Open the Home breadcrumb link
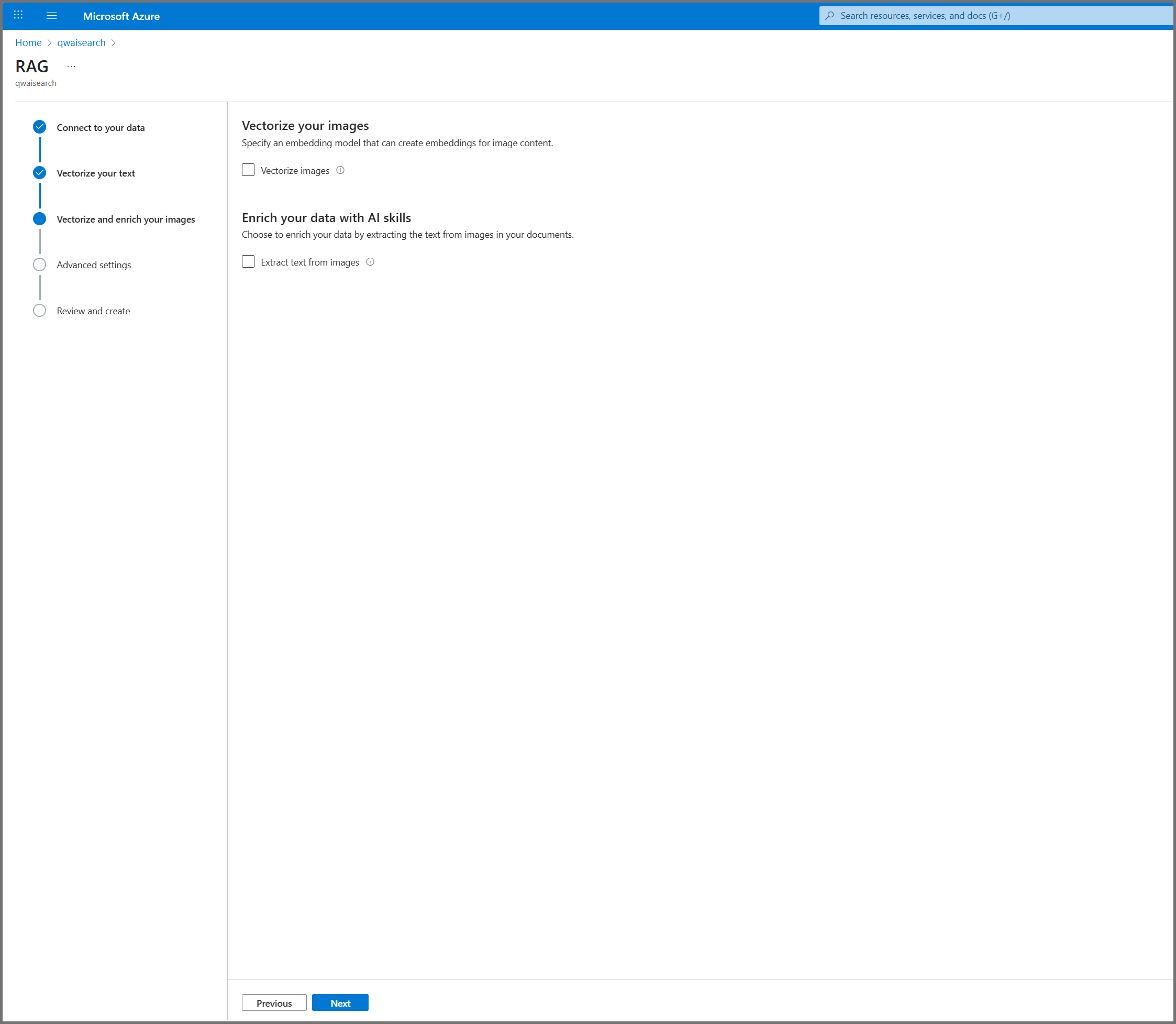The width and height of the screenshot is (1176, 1024). [x=28, y=43]
